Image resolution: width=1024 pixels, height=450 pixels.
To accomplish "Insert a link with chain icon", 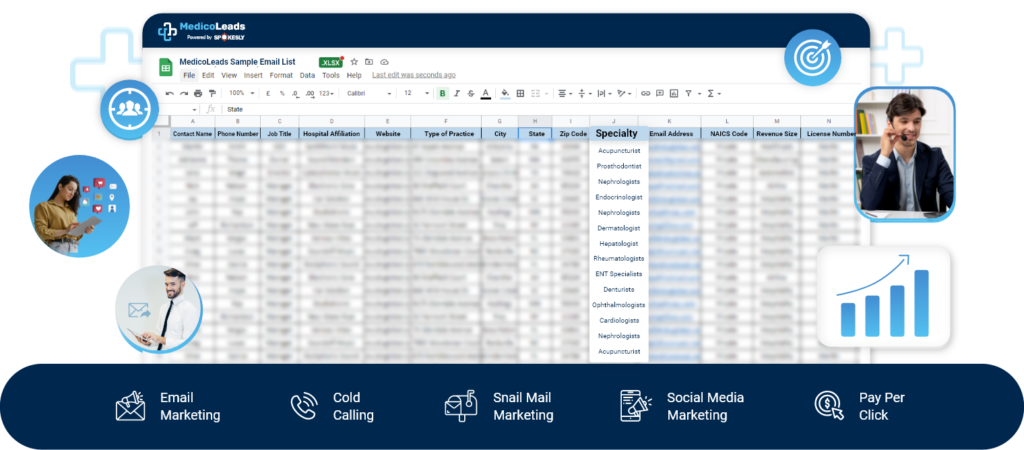I will [x=645, y=93].
